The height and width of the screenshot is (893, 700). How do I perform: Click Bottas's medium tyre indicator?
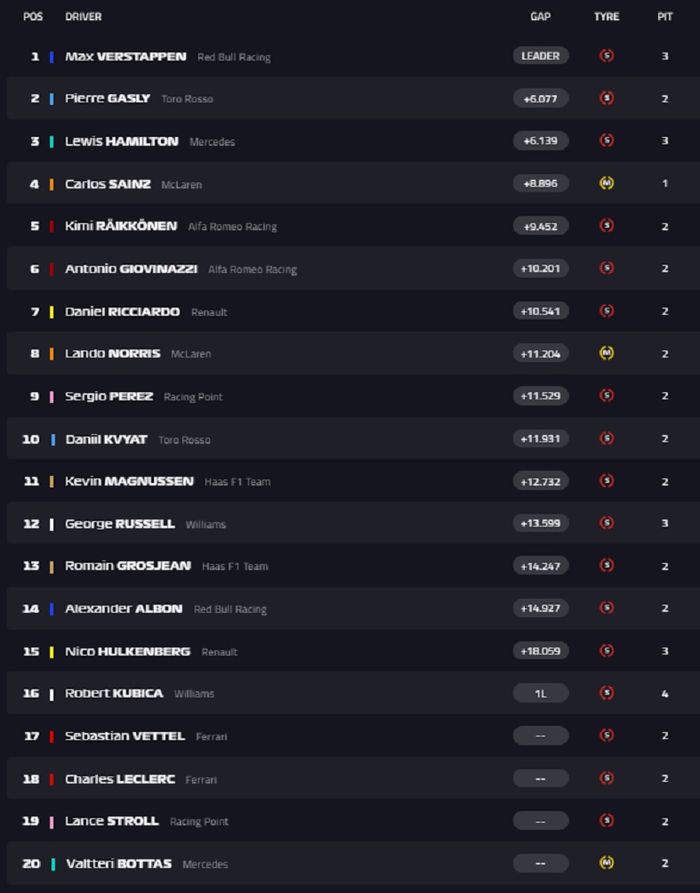click(605, 863)
